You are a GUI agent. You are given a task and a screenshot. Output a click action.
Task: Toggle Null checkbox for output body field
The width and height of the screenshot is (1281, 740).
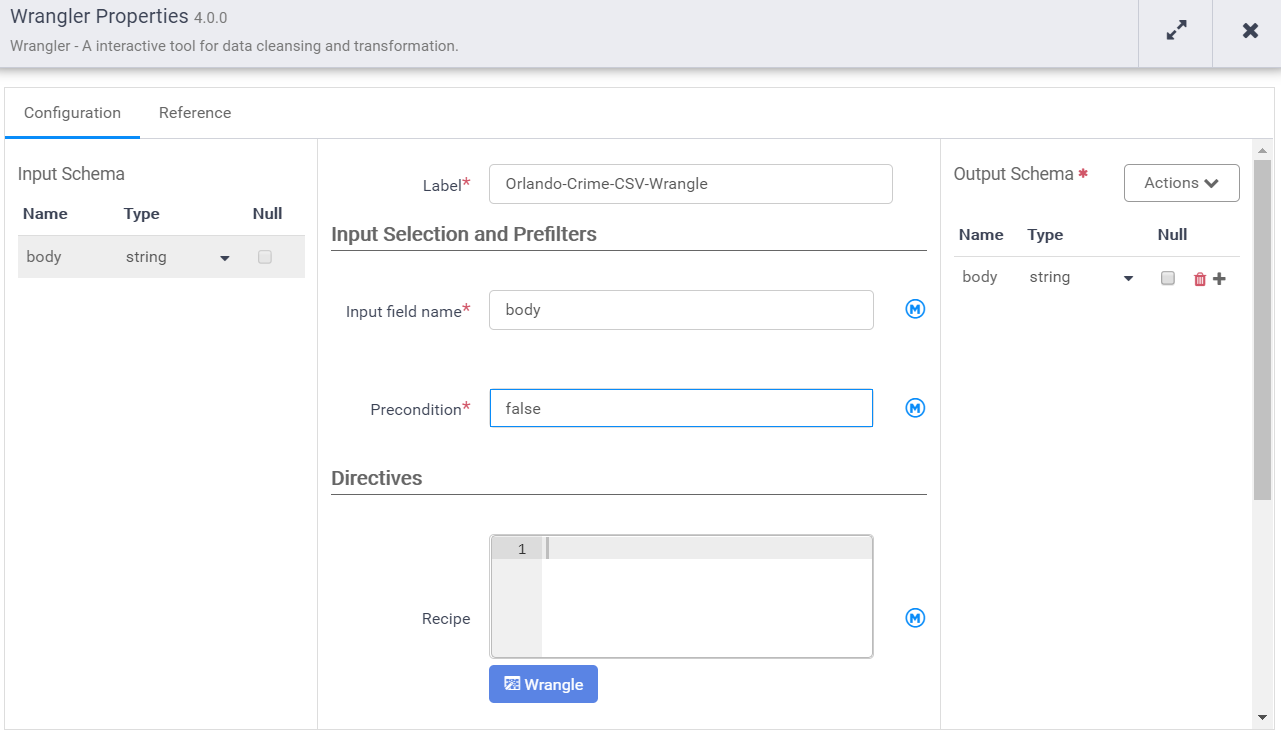point(1168,278)
